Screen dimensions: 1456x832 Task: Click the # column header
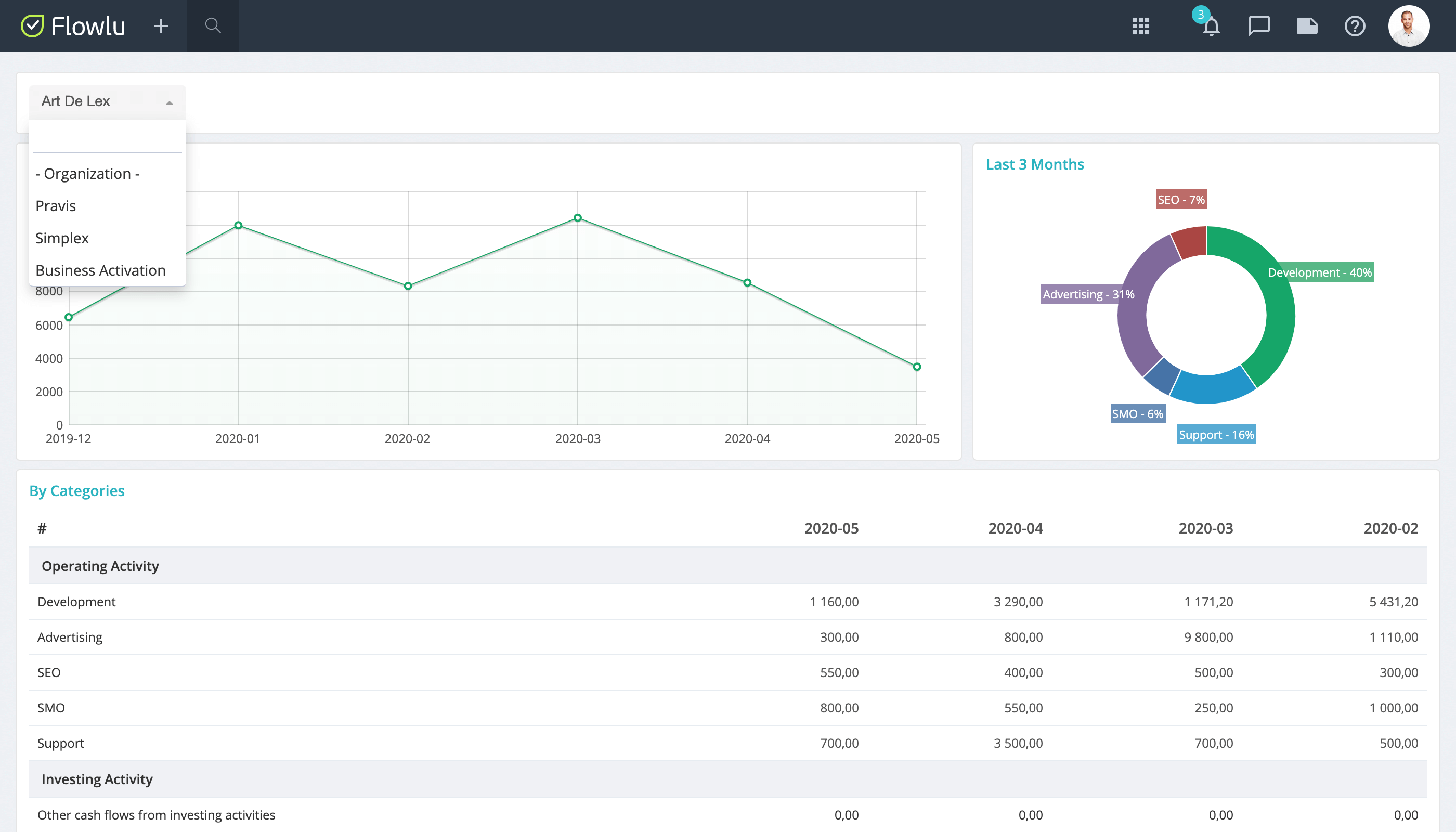(x=42, y=528)
